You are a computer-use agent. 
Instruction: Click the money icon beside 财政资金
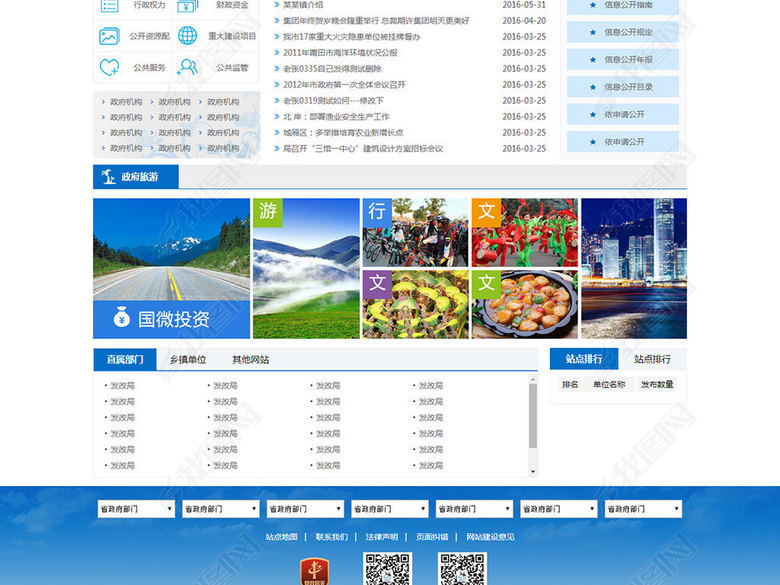coord(187,5)
